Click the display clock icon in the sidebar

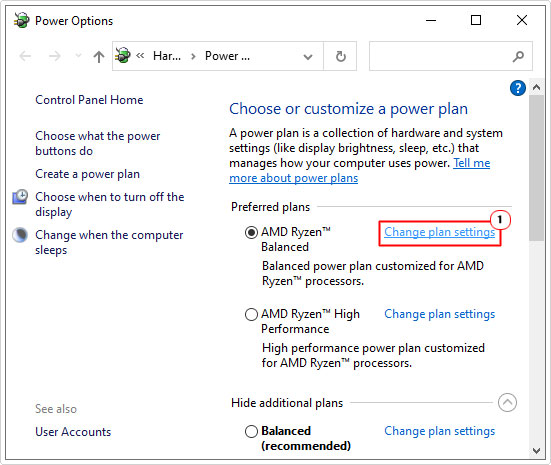[x=20, y=197]
